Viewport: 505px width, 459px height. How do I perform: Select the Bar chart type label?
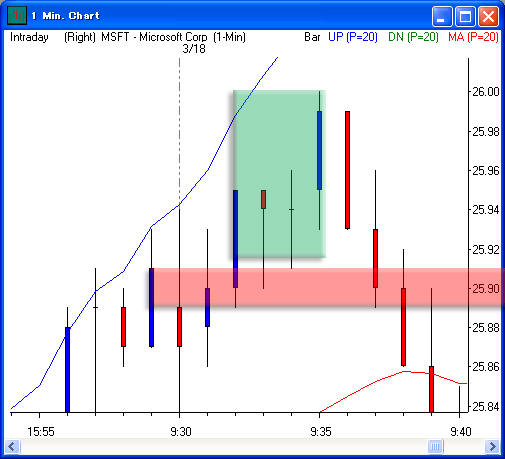click(312, 37)
